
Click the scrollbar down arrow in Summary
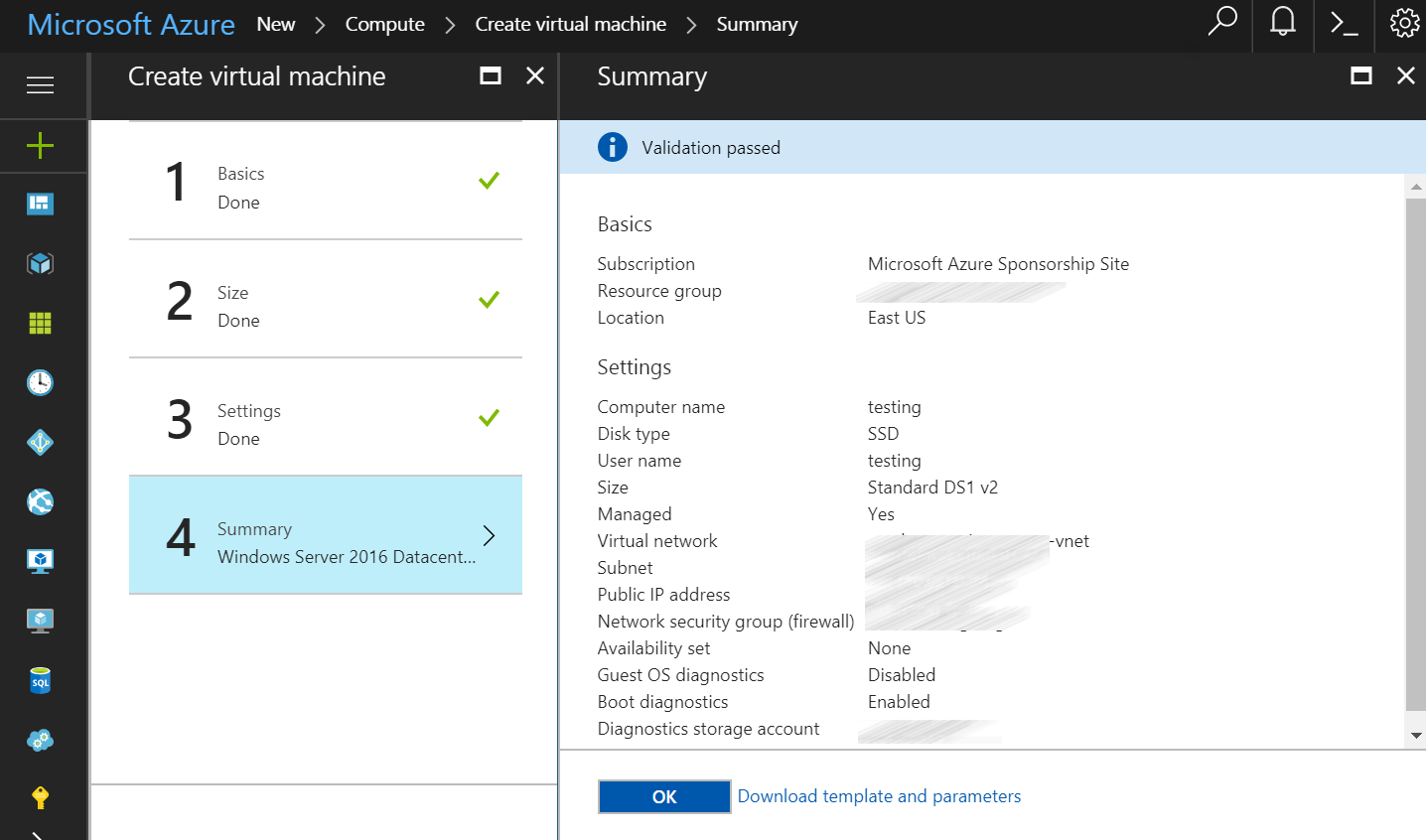click(x=1416, y=736)
